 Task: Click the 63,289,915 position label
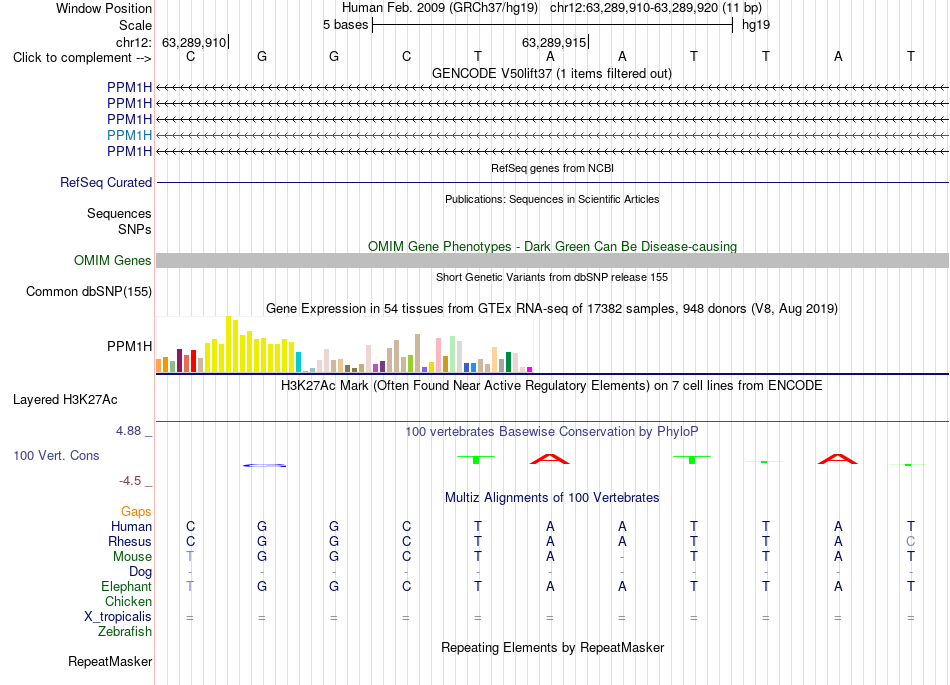[554, 42]
